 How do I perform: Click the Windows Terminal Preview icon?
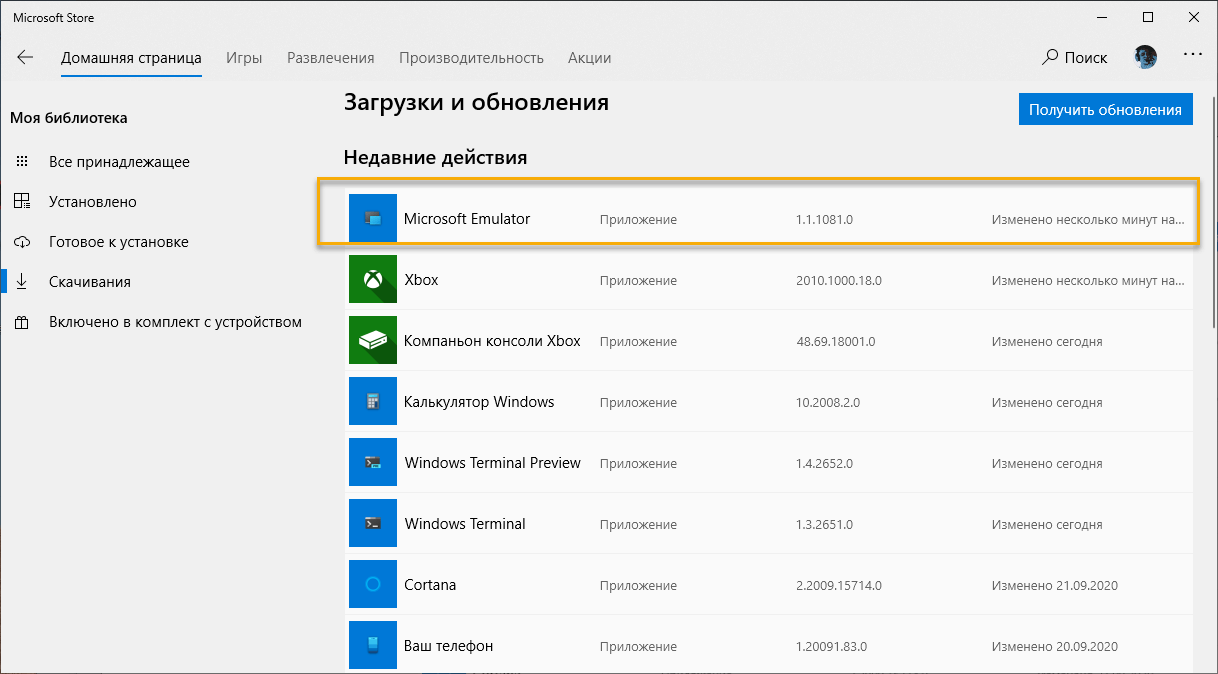(x=373, y=463)
